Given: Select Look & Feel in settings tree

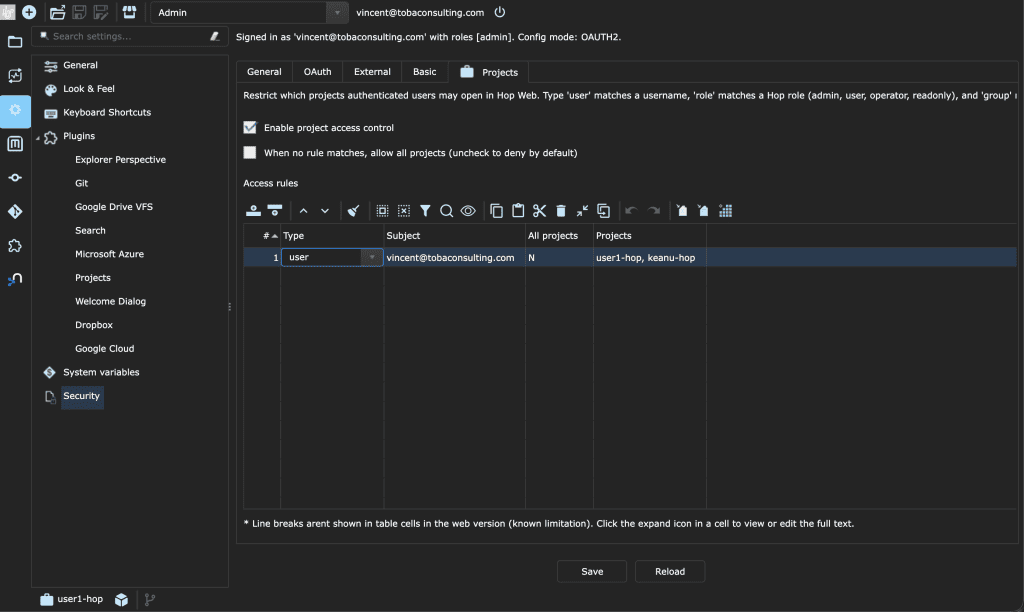Looking at the screenshot, I should click(x=89, y=88).
